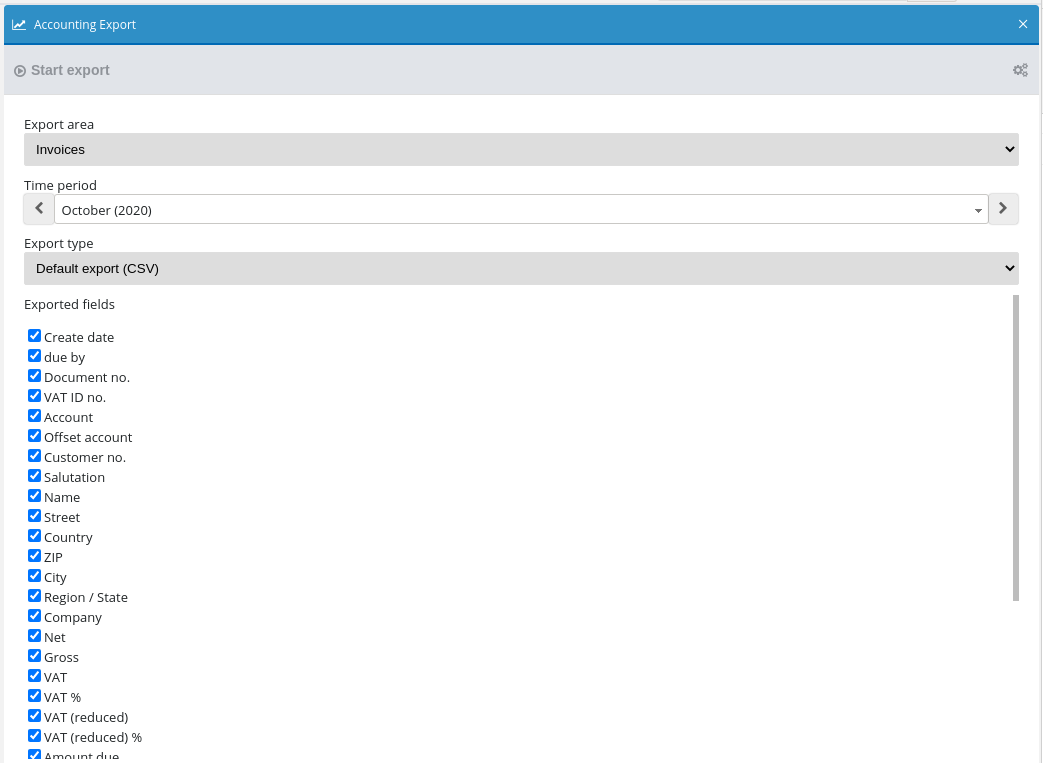Go to previous time period
This screenshot has width=1043, height=763.
39,209
